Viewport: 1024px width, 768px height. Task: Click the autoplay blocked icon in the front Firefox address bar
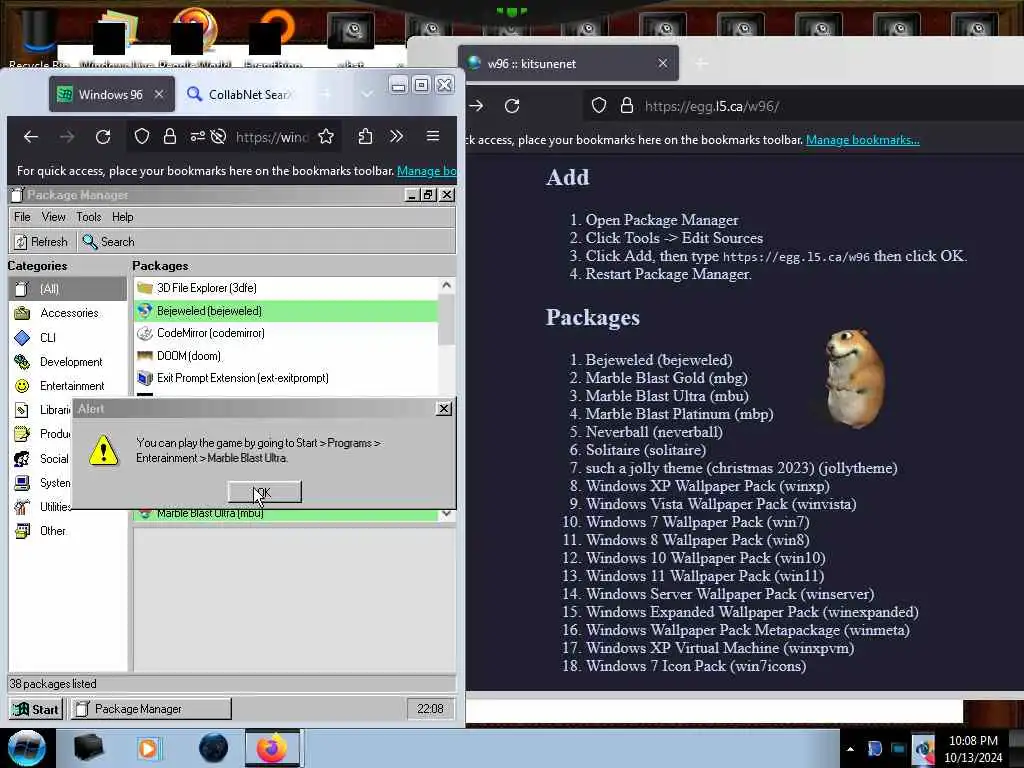(218, 136)
